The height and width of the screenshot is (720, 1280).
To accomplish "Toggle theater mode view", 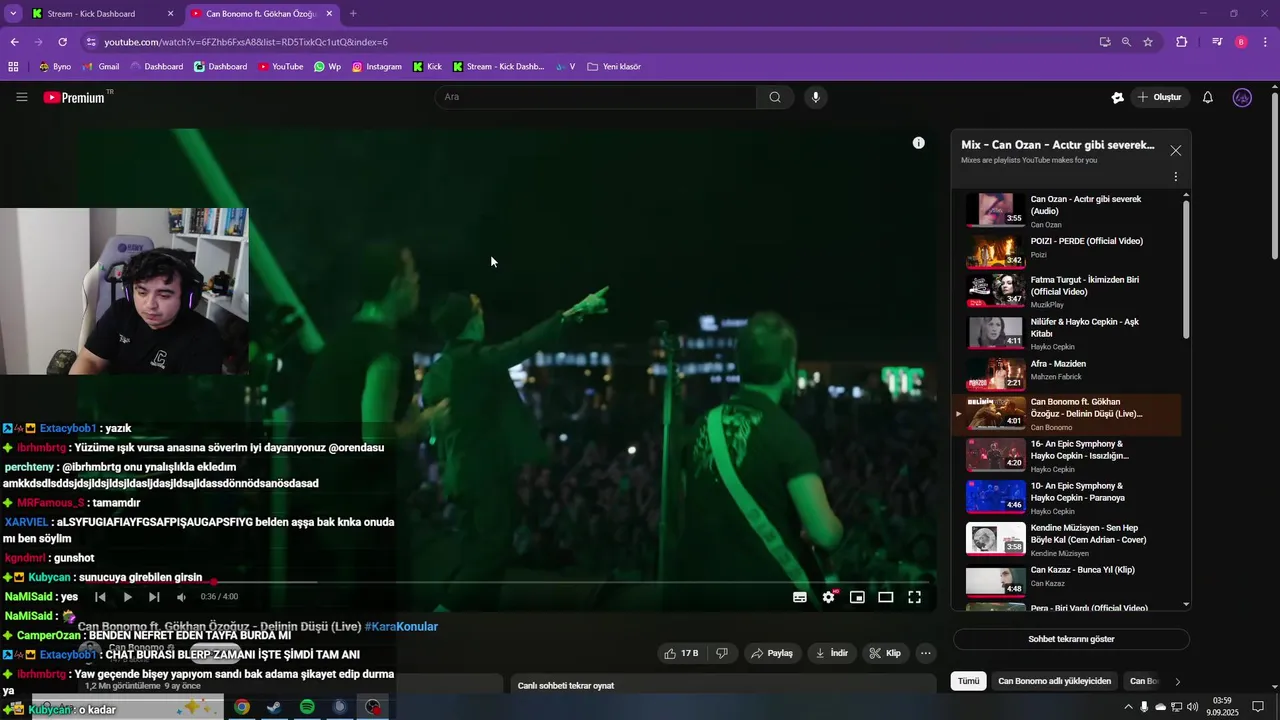I will (x=885, y=597).
